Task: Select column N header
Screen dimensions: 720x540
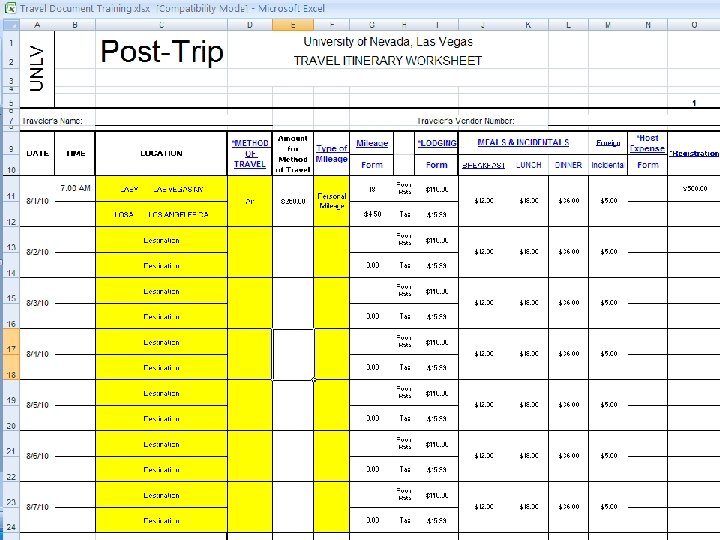Action: (x=647, y=25)
